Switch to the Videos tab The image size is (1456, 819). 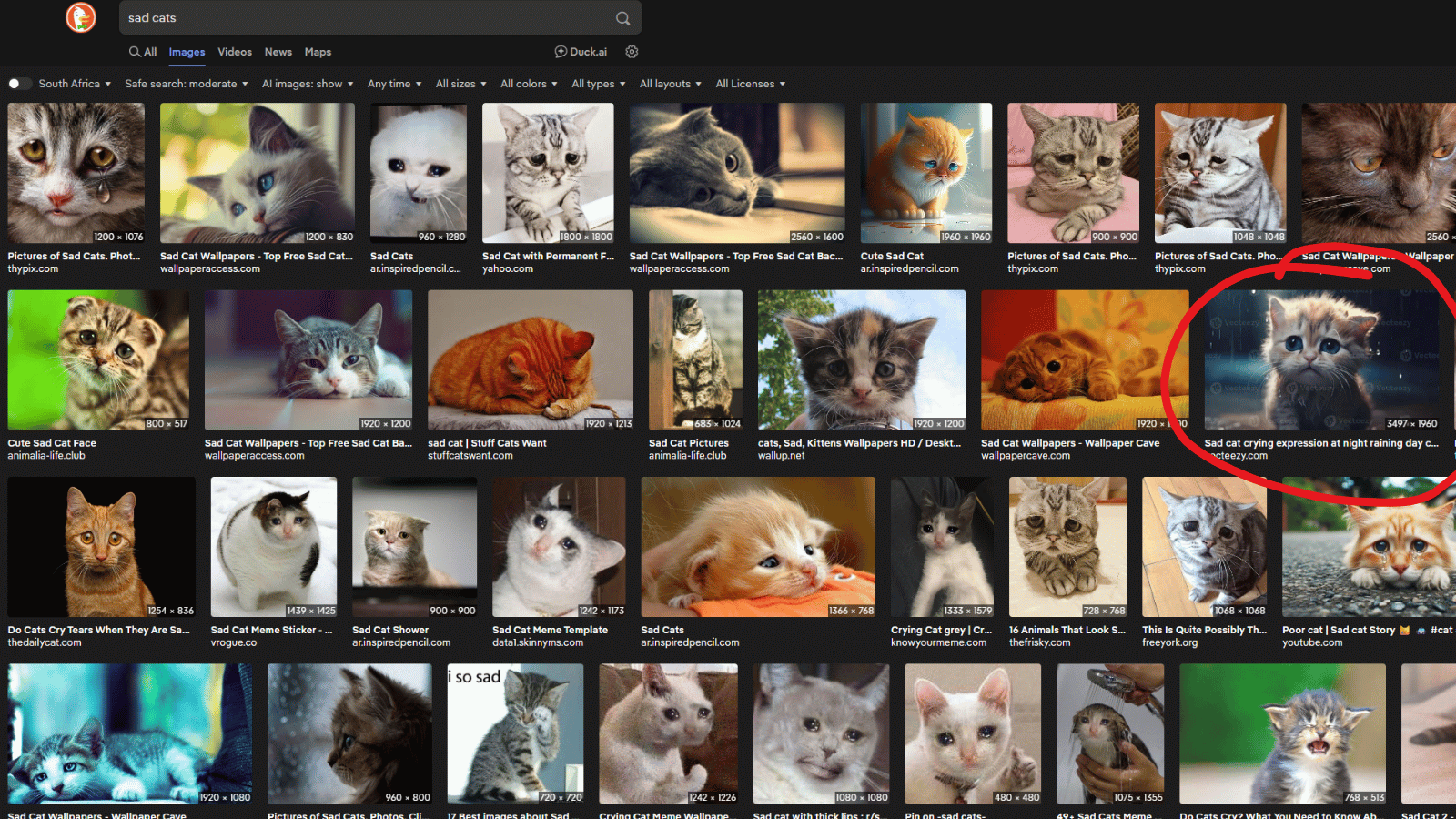pos(235,52)
